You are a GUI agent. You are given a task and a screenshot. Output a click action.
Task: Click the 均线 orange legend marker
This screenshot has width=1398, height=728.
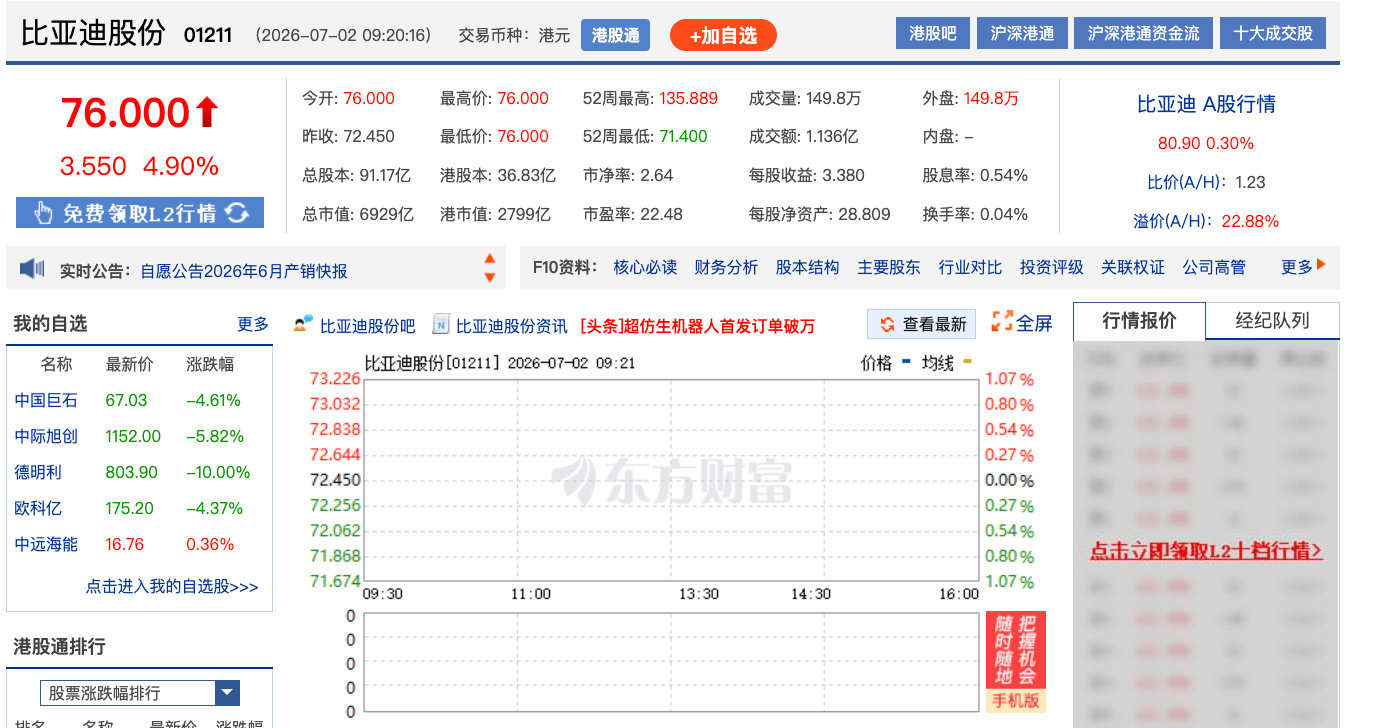tap(967, 362)
